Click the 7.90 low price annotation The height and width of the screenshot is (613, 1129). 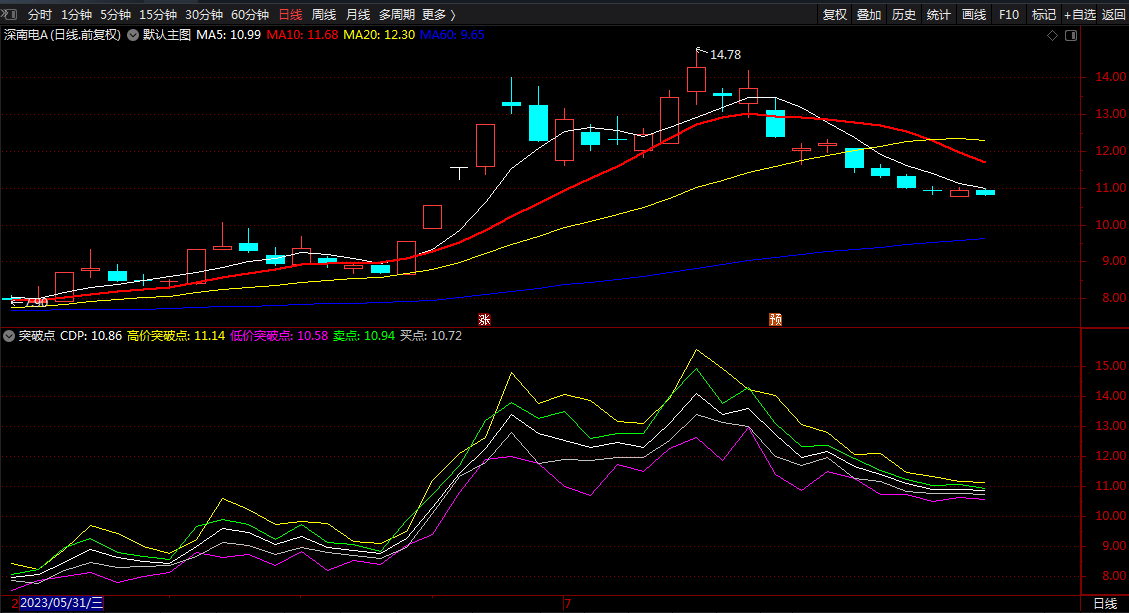pos(36,303)
